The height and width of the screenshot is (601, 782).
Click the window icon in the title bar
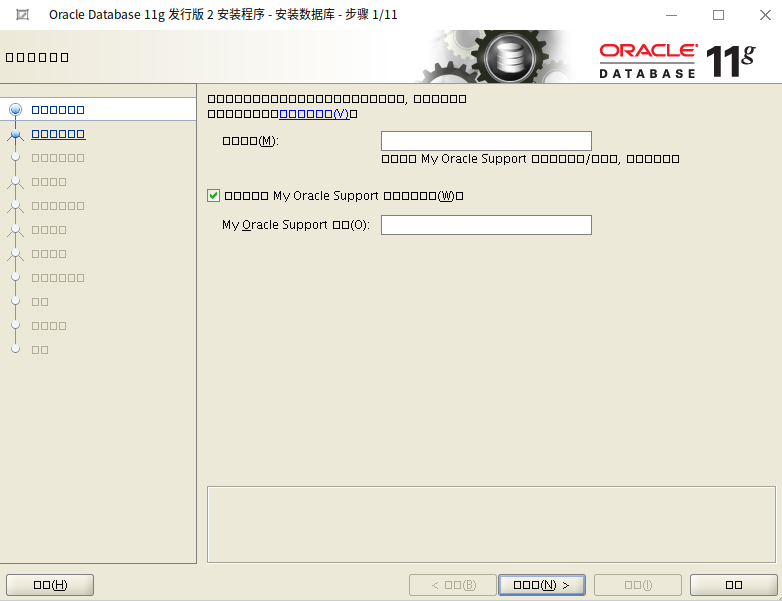[23, 15]
